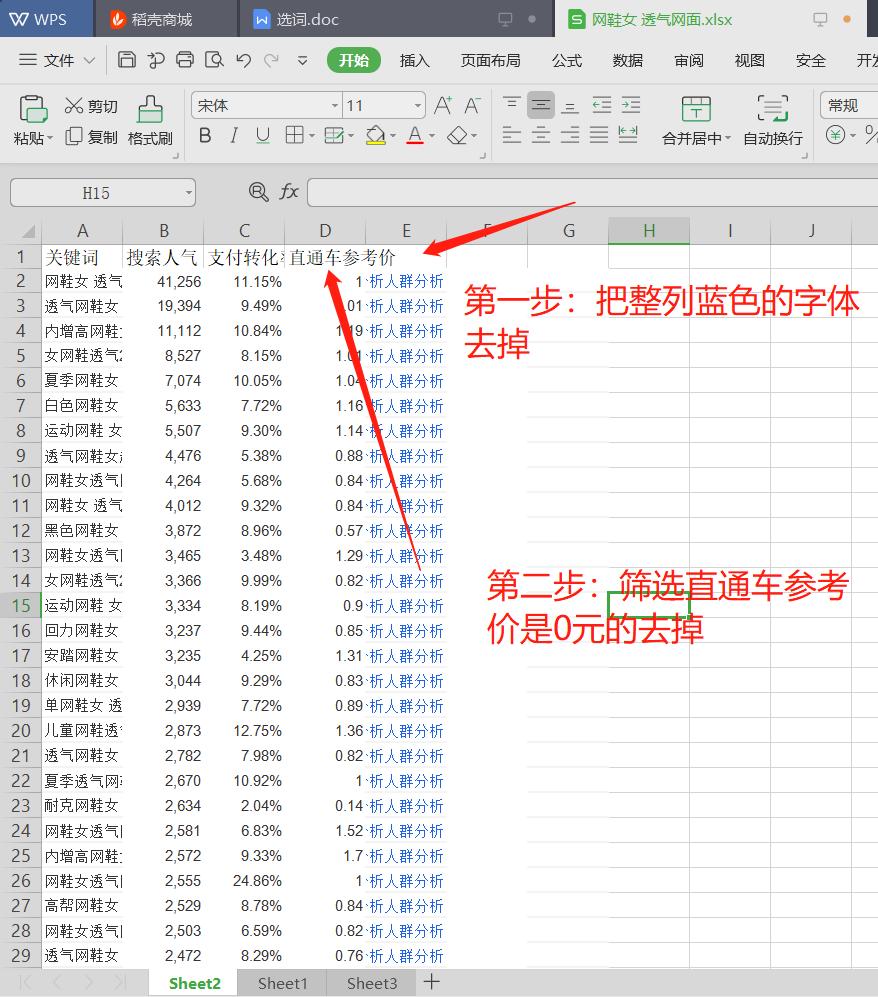The image size is (878, 997).
Task: Switch to the 公式 ribbon tab
Action: (566, 60)
